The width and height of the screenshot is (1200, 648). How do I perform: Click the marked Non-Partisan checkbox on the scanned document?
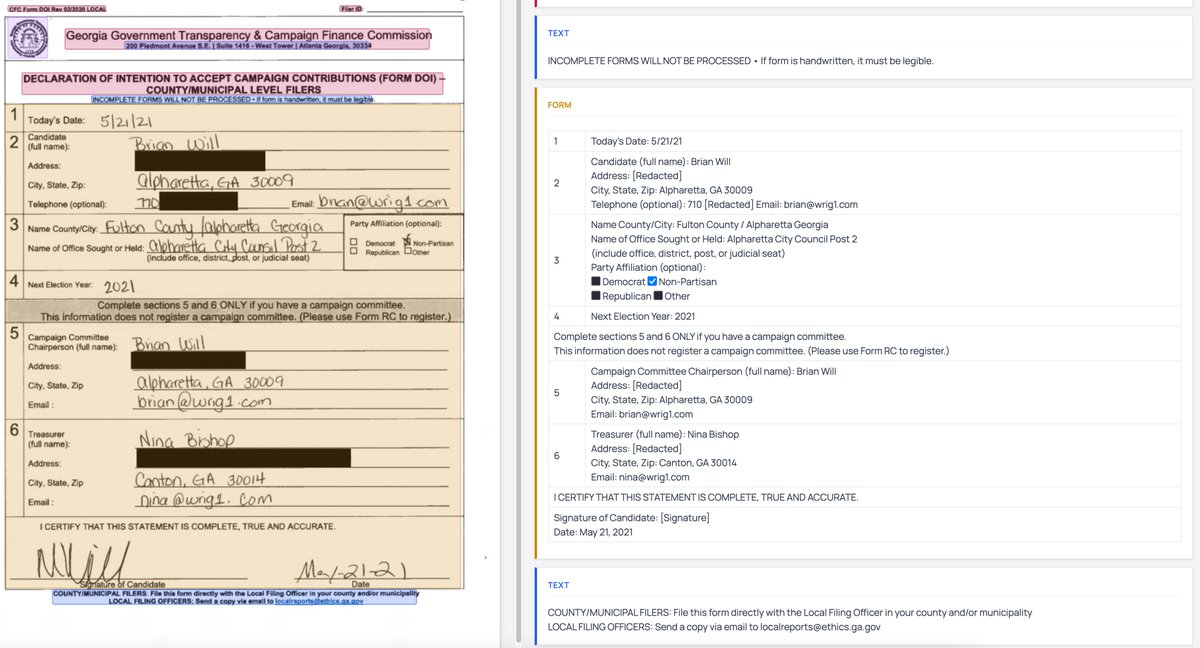[408, 242]
